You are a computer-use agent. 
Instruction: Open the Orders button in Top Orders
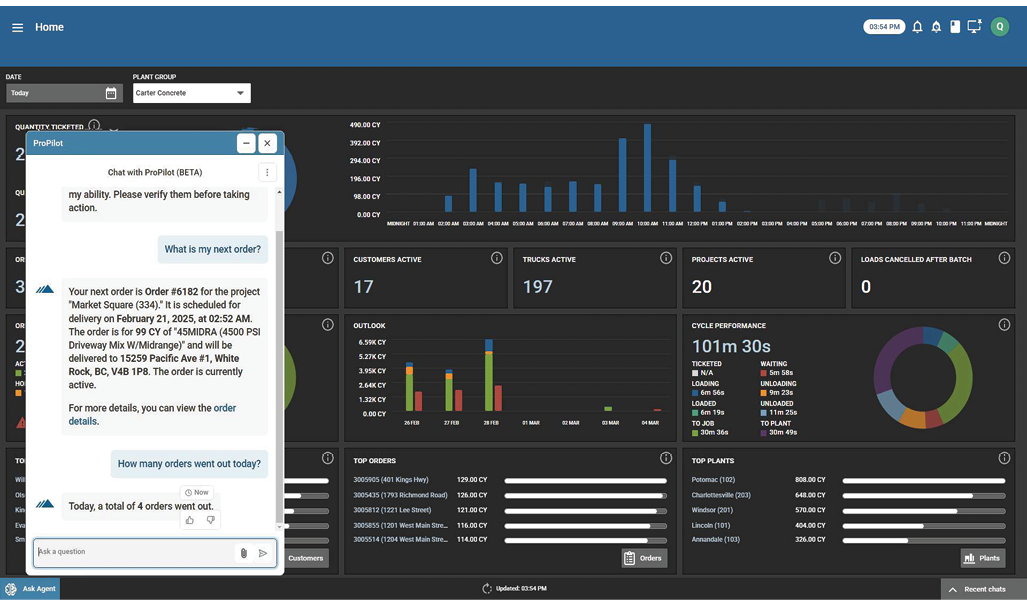point(644,558)
